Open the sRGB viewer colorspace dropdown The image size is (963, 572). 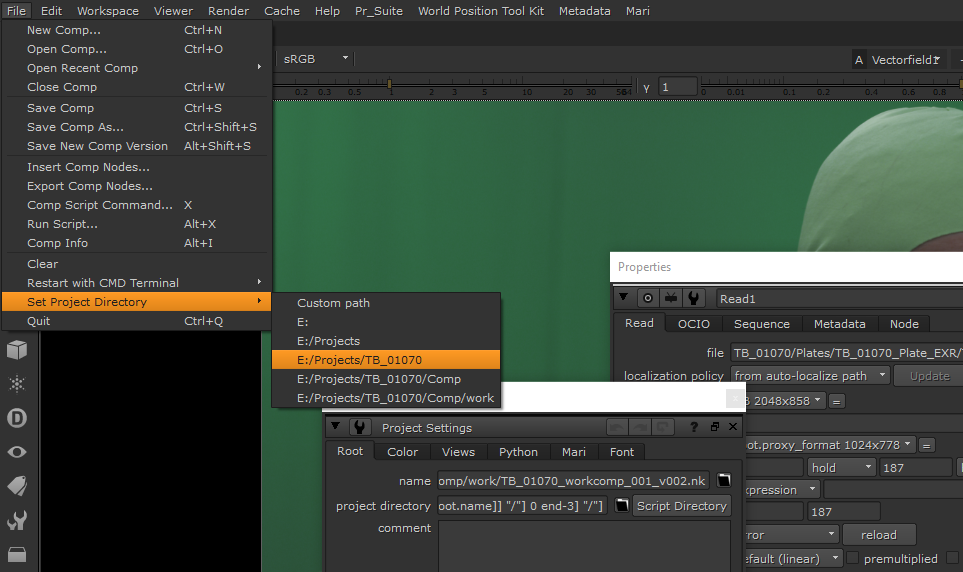[316, 59]
